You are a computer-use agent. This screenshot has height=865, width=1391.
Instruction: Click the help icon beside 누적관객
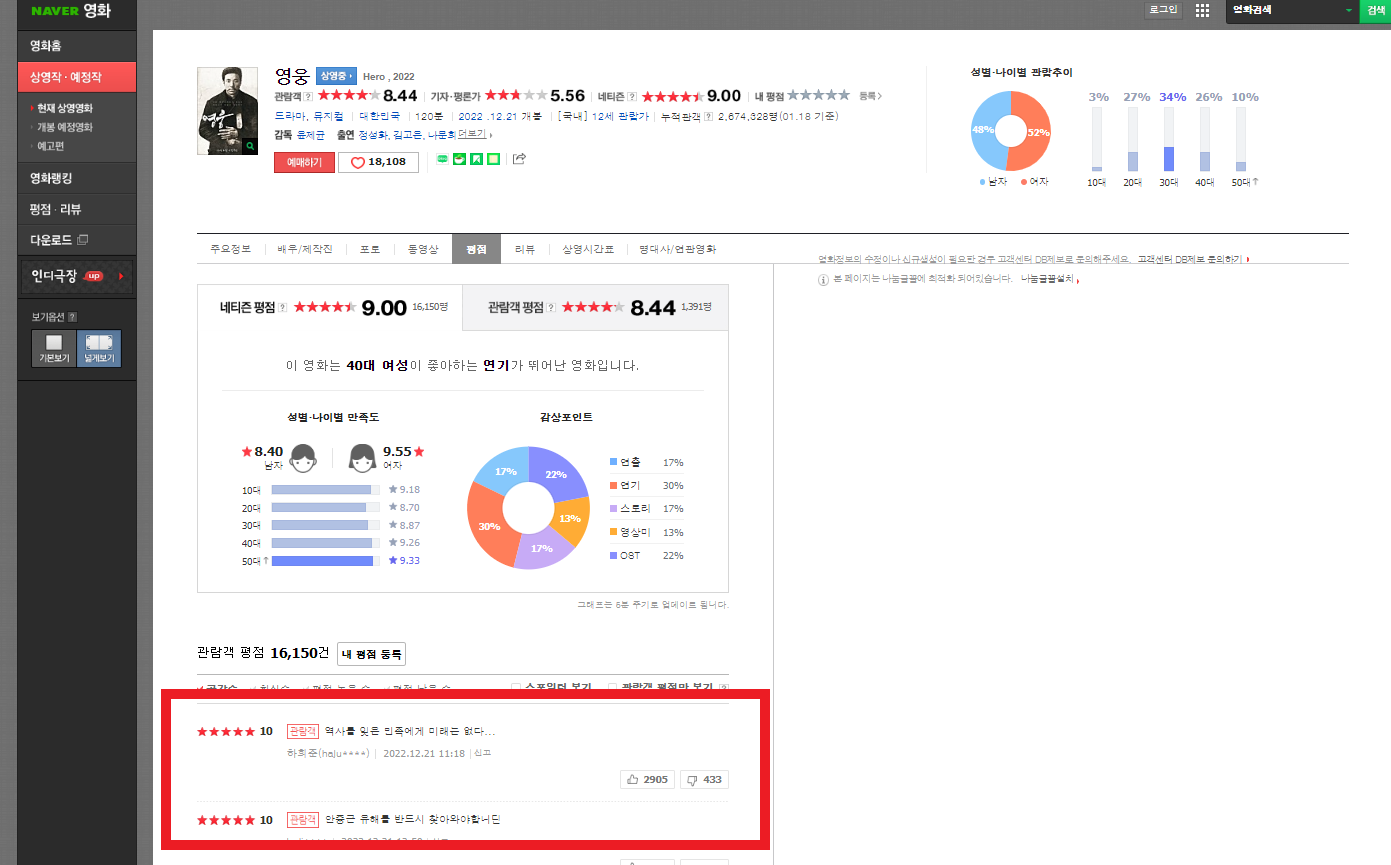tap(709, 116)
